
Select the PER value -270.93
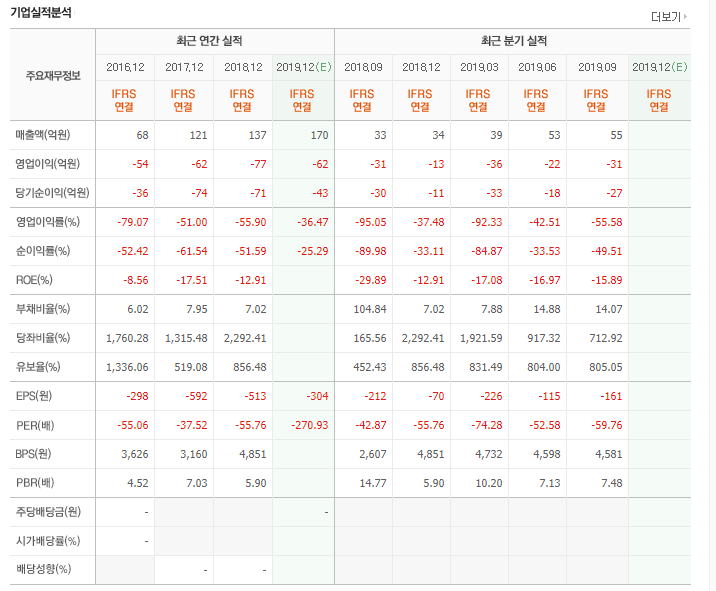308,425
